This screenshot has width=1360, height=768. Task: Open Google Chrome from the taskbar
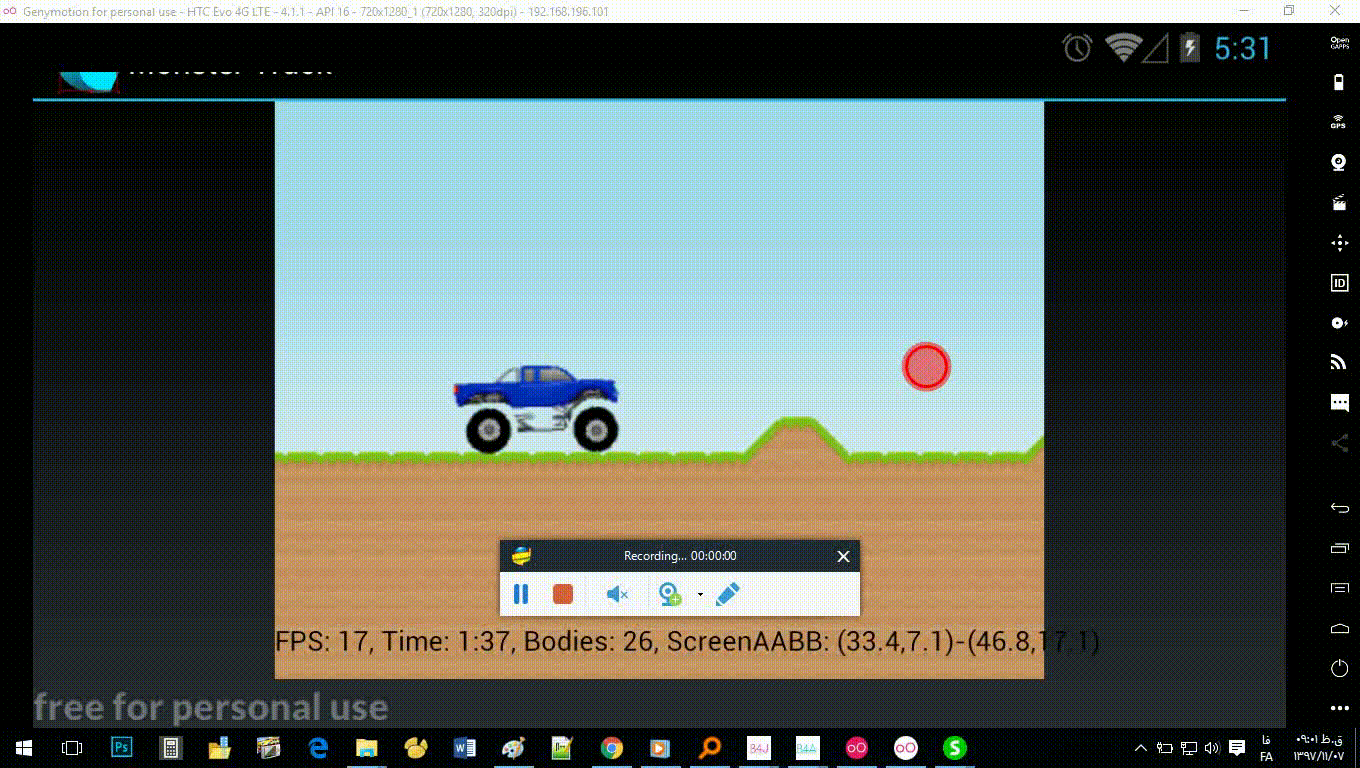(611, 747)
